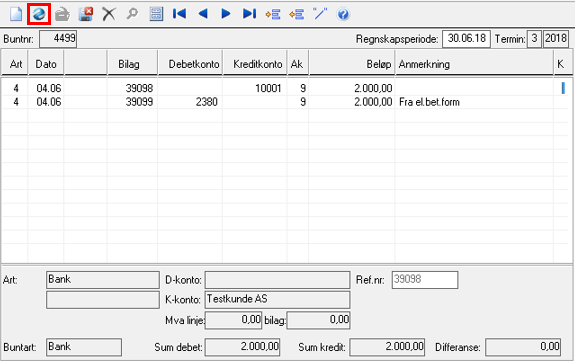Click the Mva linje amount field

[x=233, y=320]
